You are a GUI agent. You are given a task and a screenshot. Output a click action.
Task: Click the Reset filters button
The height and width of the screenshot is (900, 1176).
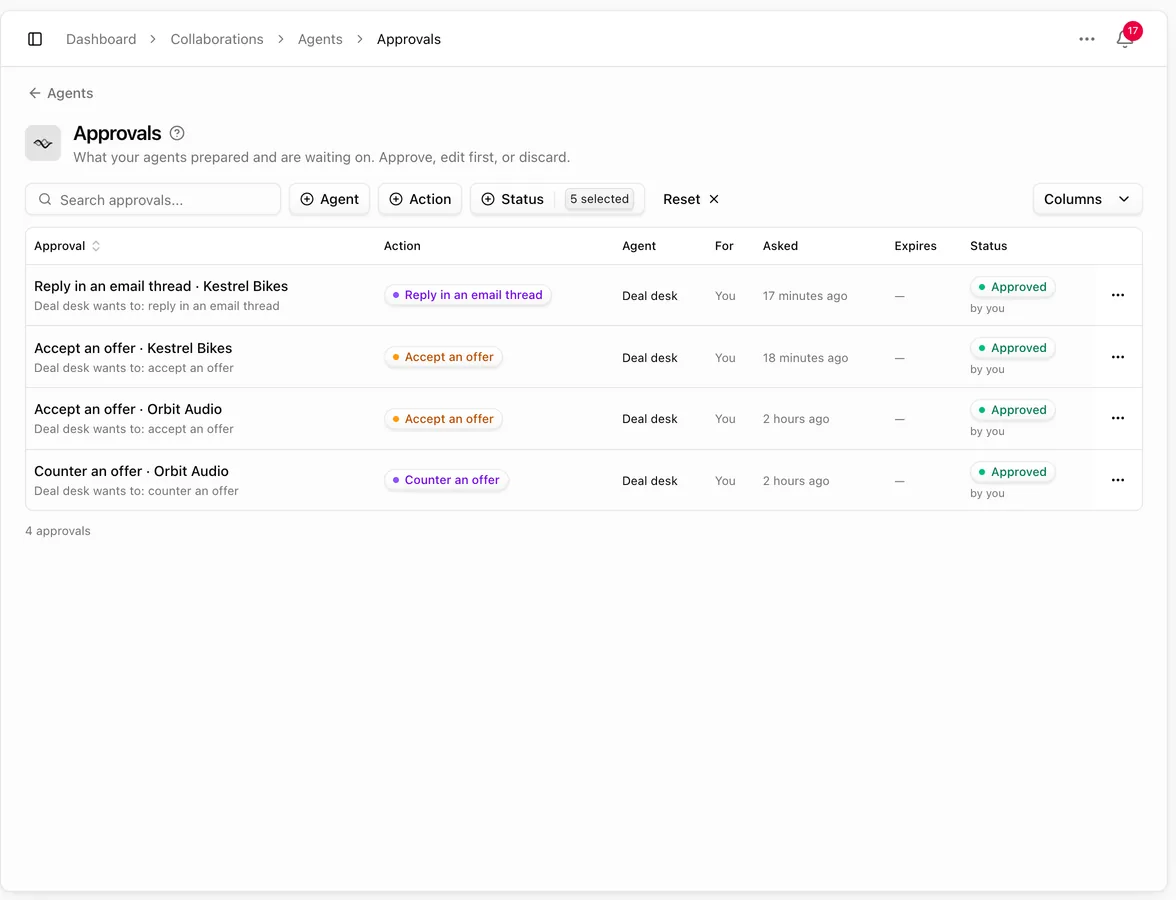691,199
